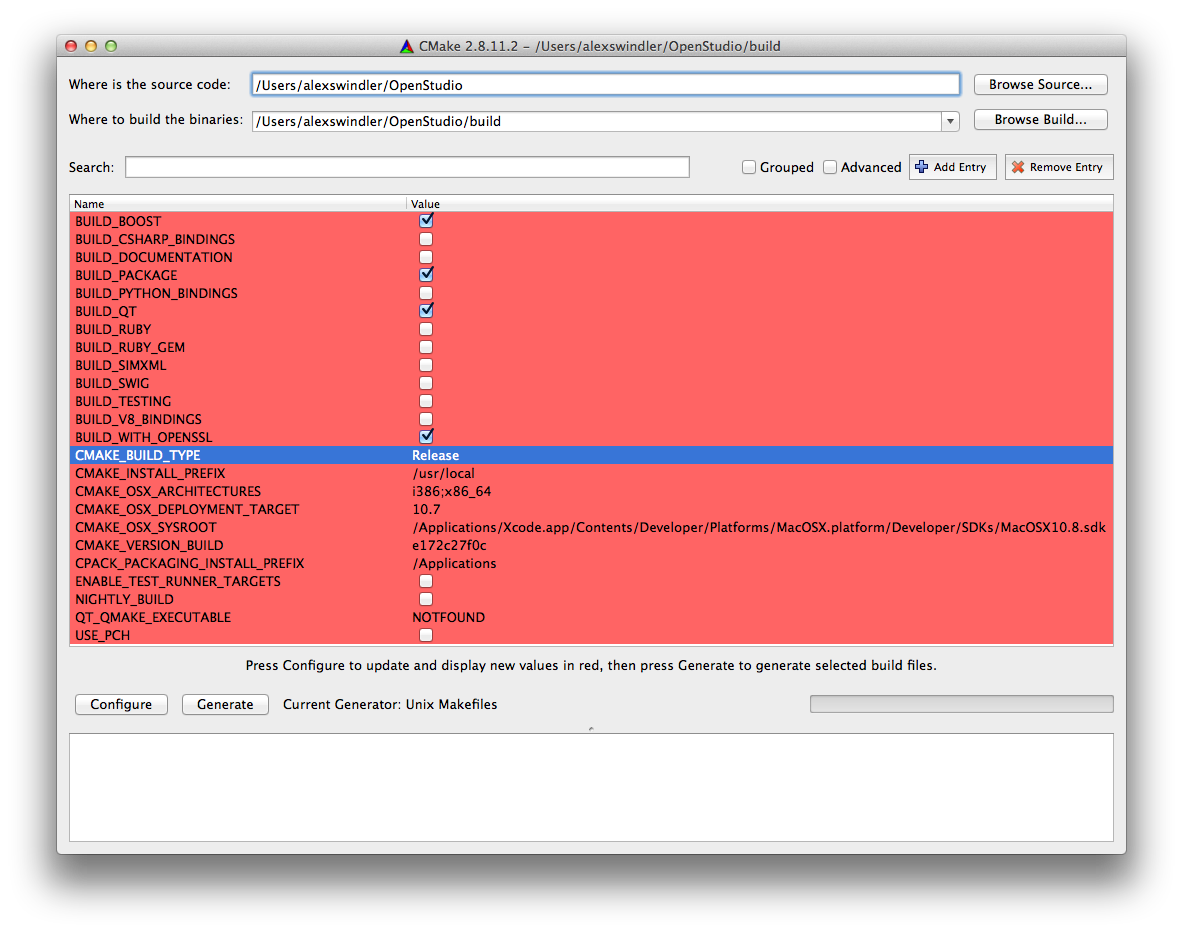Screen dimensions: 1183x933
Task: Click the progress bar next to generator
Action: [961, 704]
